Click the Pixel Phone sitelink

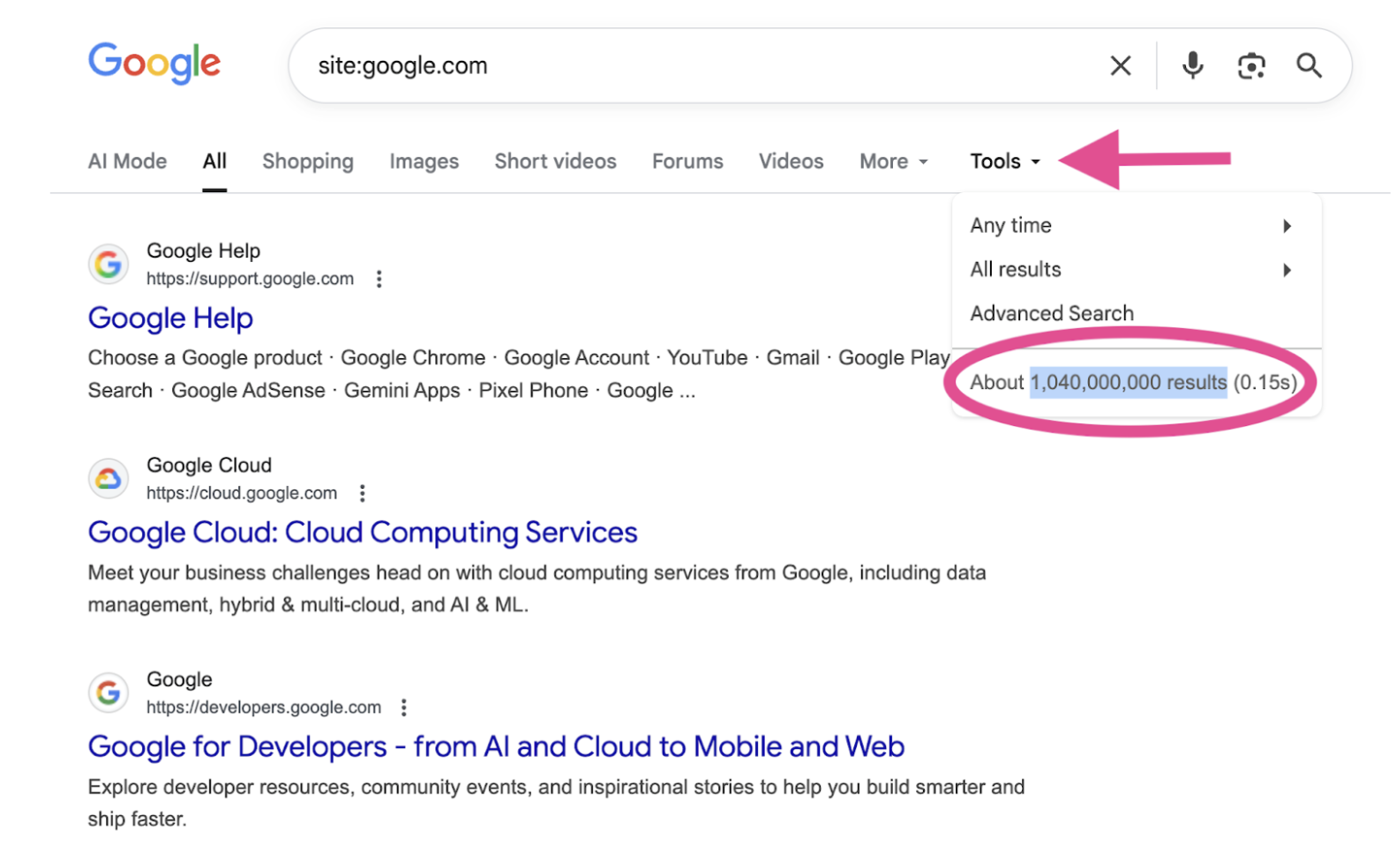[533, 391]
